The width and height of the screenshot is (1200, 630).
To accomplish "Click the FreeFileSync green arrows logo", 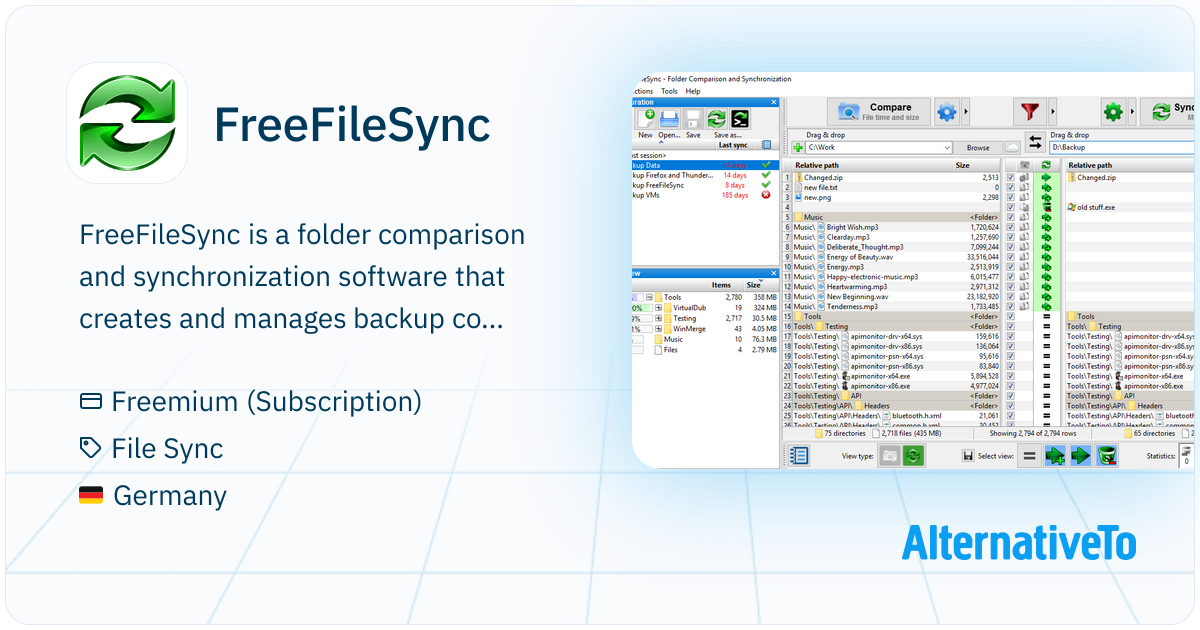I will (127, 123).
